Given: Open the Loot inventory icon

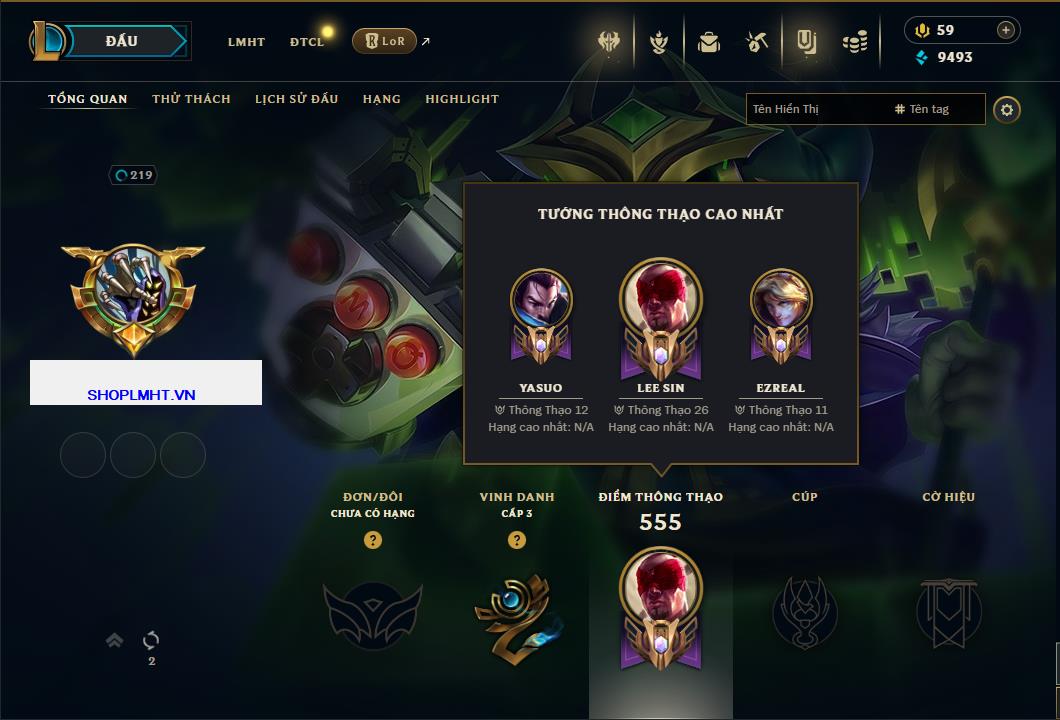Looking at the screenshot, I should [x=806, y=42].
